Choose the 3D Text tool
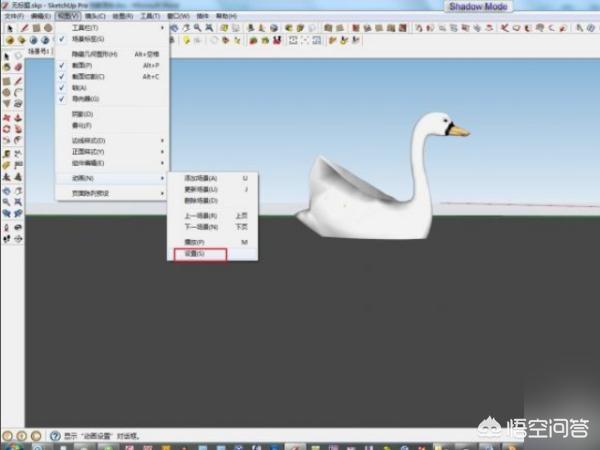The height and width of the screenshot is (450, 600). (18, 177)
